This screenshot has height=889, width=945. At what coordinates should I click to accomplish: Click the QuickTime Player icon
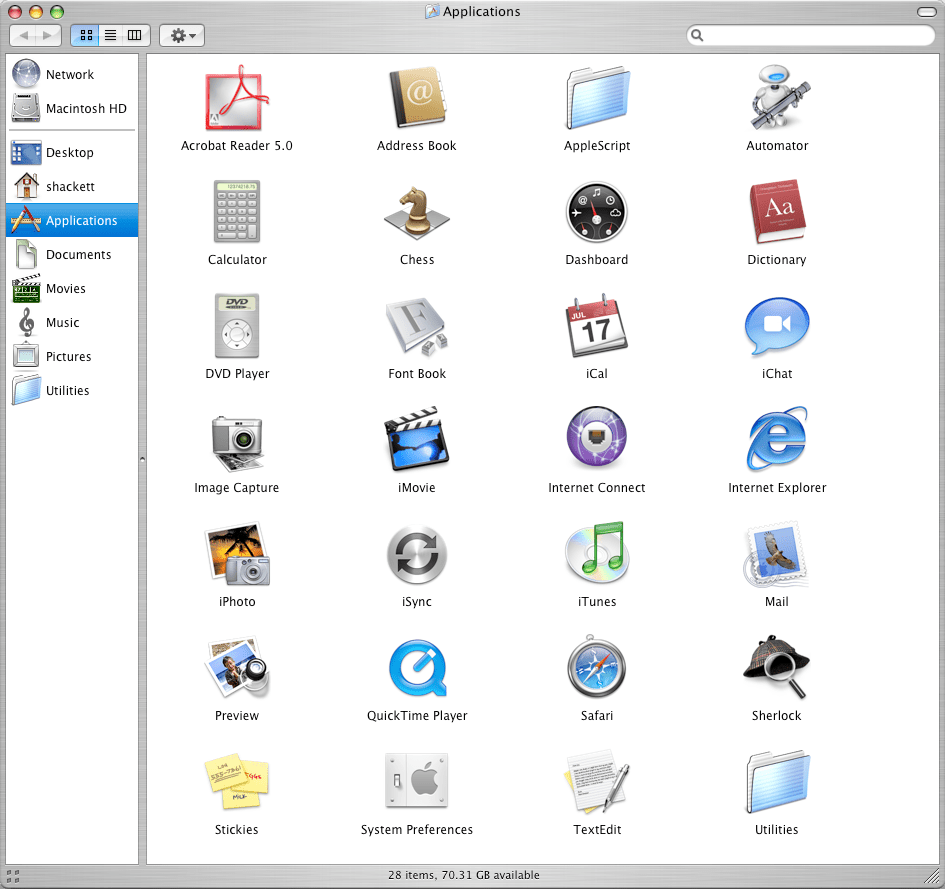417,668
